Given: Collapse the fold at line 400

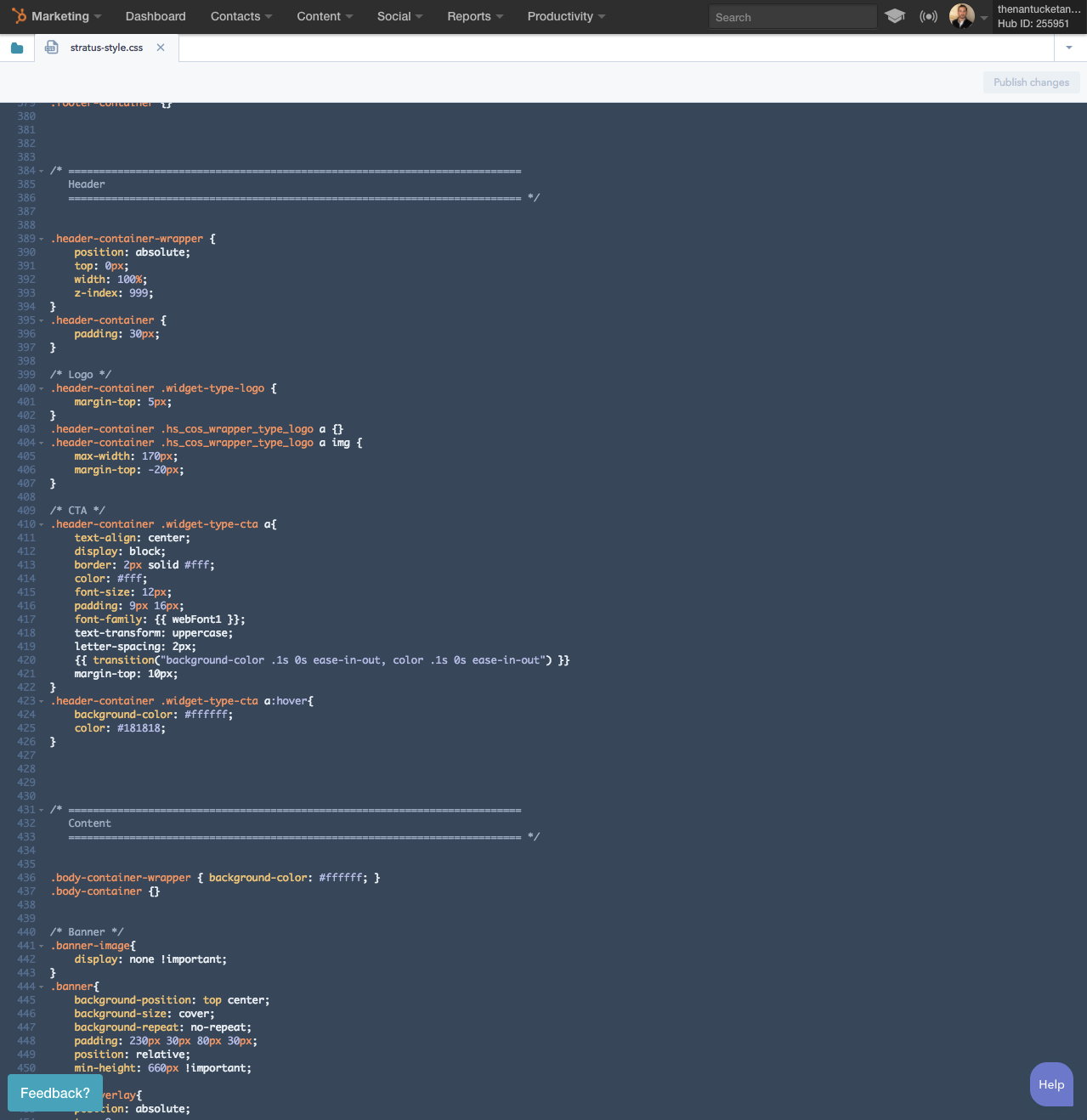Looking at the screenshot, I should click(41, 388).
